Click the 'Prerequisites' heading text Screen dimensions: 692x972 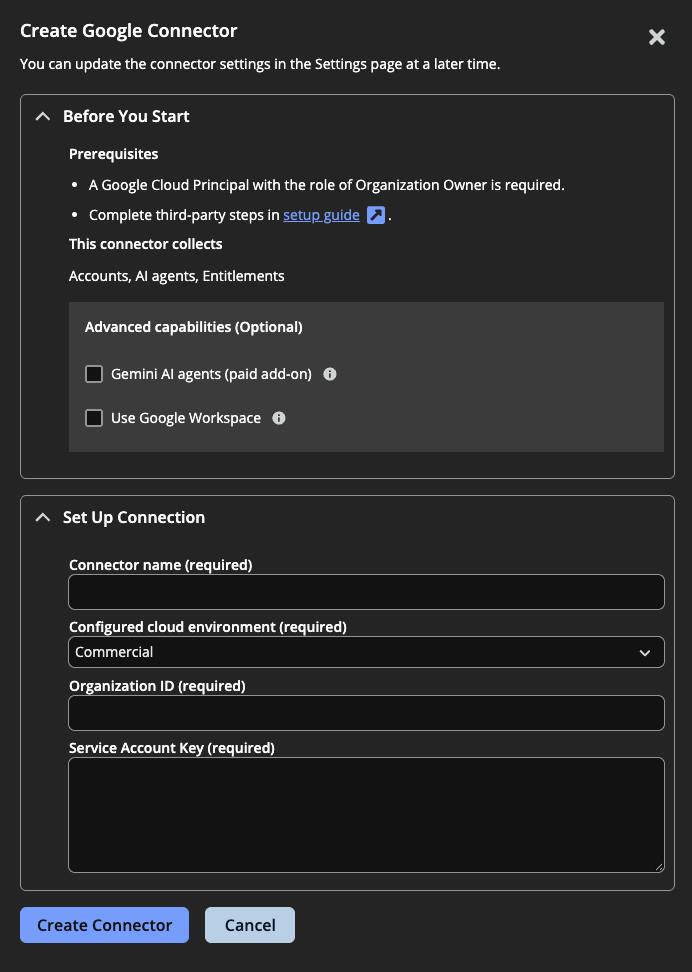pyautogui.click(x=113, y=154)
